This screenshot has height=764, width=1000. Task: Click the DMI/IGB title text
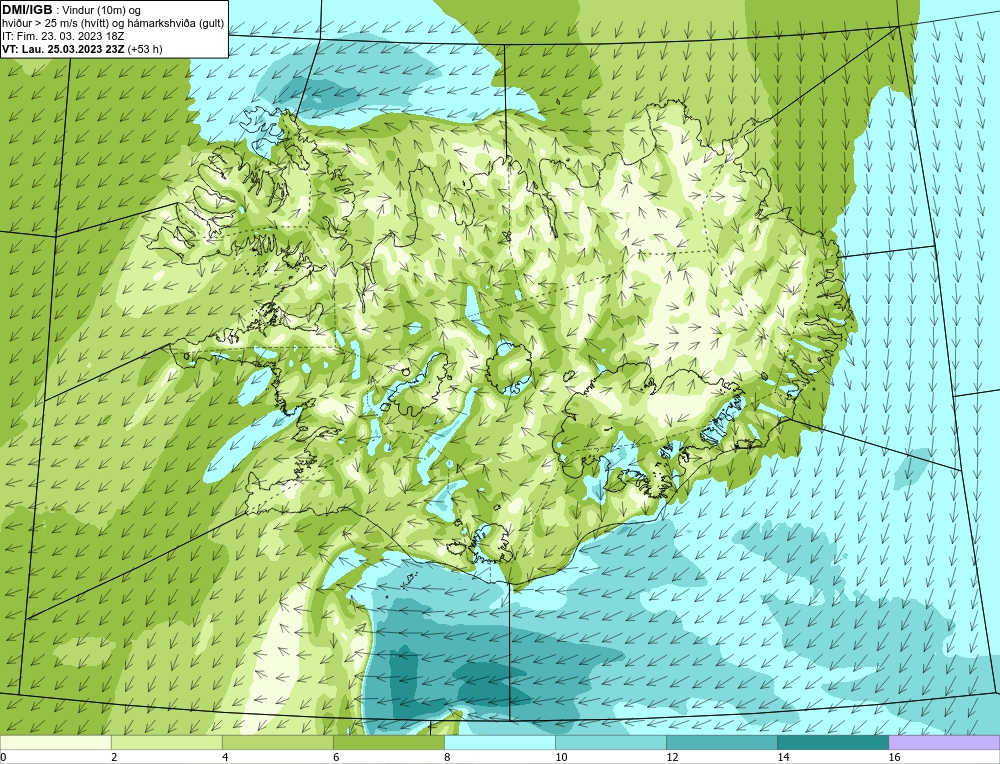[x=27, y=10]
